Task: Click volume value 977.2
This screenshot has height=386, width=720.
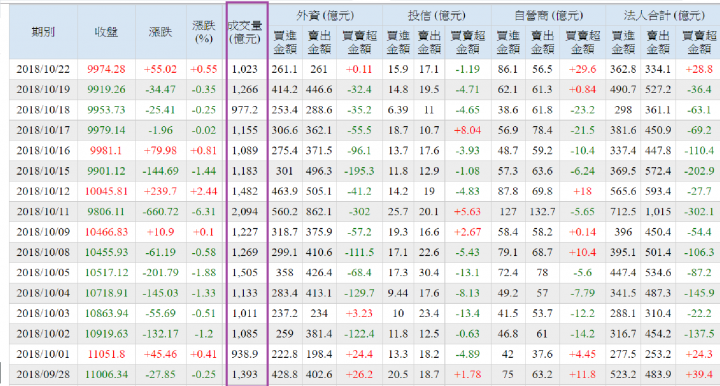Action: pos(245,110)
